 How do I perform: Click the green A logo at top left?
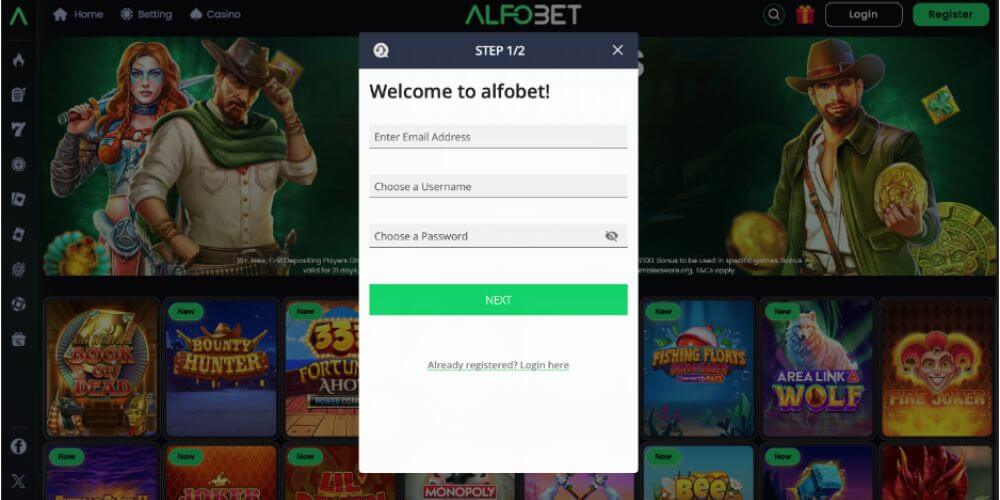coord(18,16)
